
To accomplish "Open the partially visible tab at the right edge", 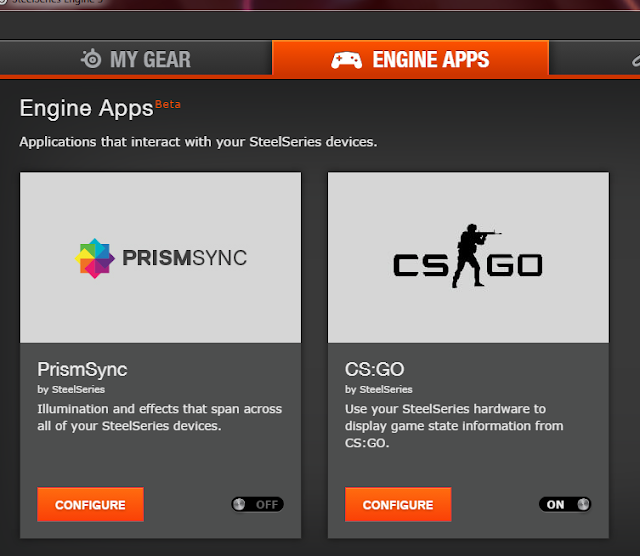I will [x=595, y=58].
